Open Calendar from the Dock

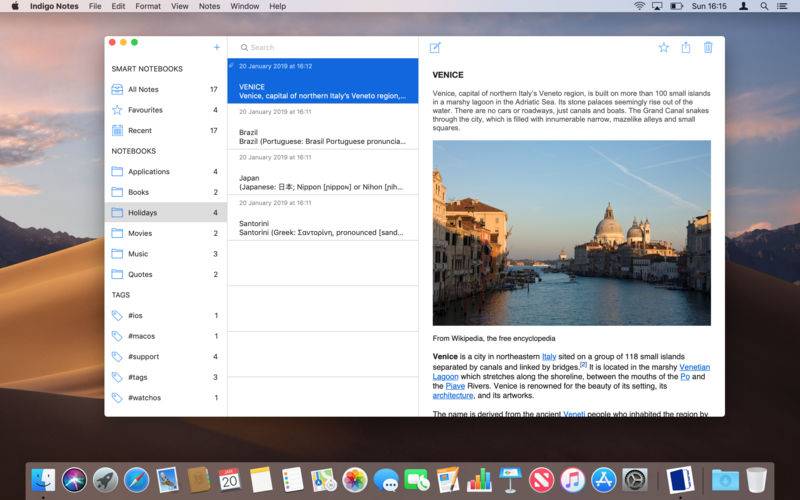click(x=230, y=480)
